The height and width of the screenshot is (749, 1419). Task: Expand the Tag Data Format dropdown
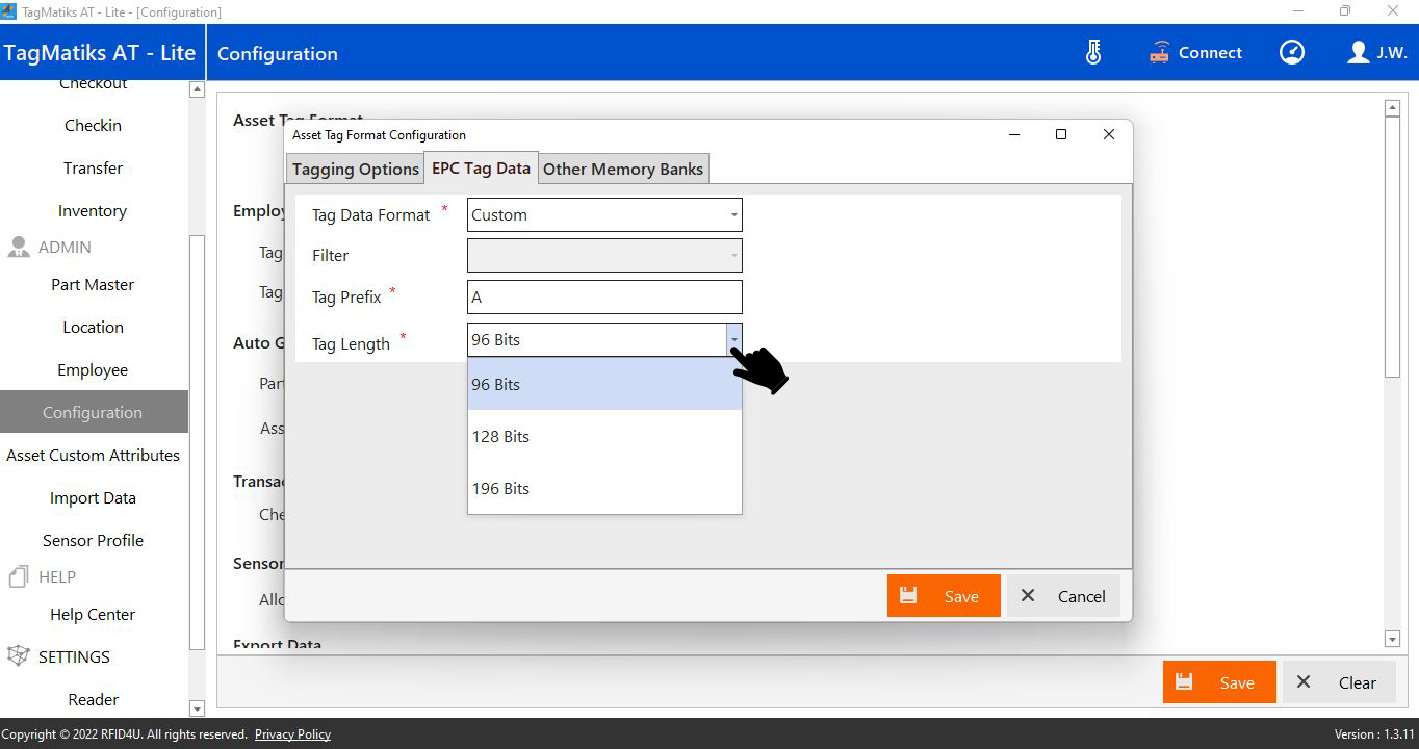(733, 215)
